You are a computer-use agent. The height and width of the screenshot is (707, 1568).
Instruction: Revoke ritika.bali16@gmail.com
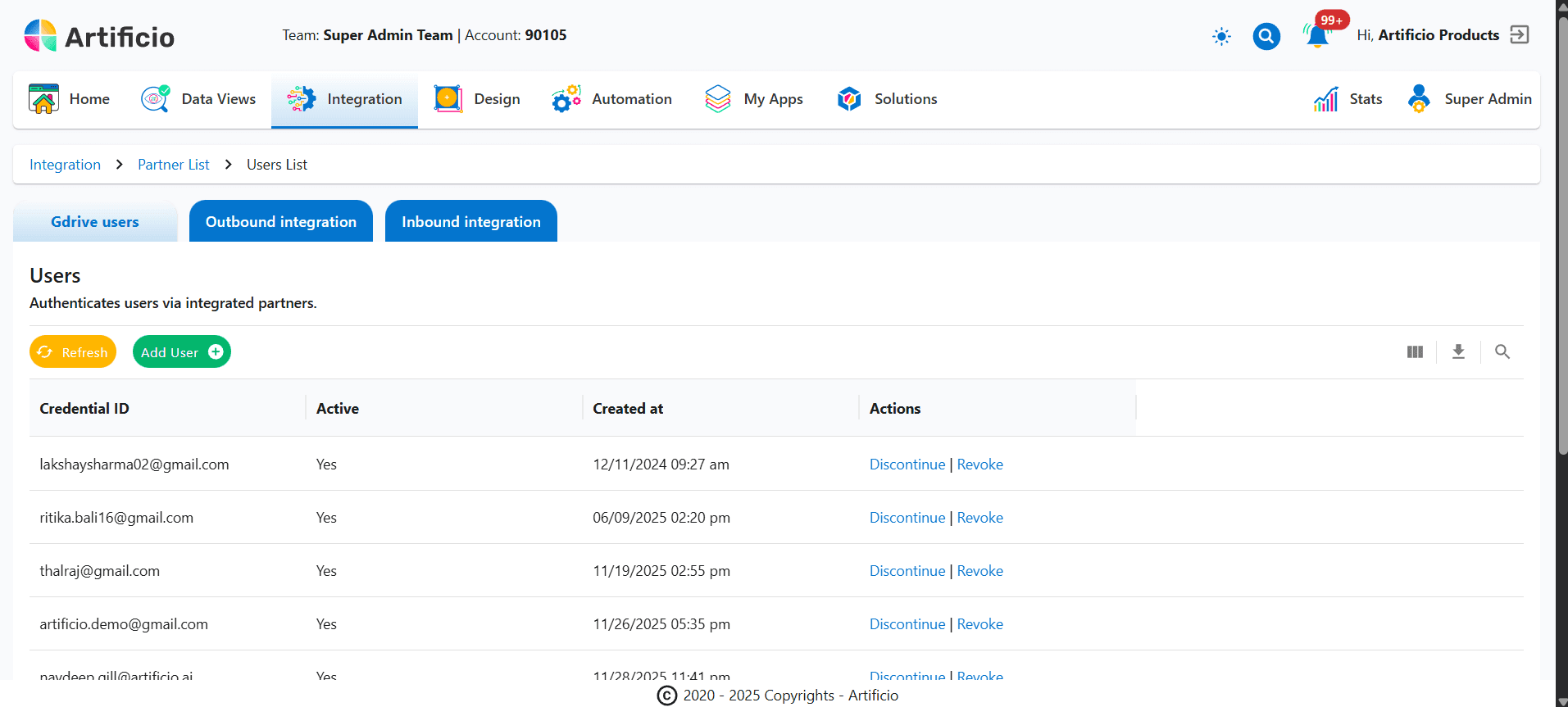point(980,518)
